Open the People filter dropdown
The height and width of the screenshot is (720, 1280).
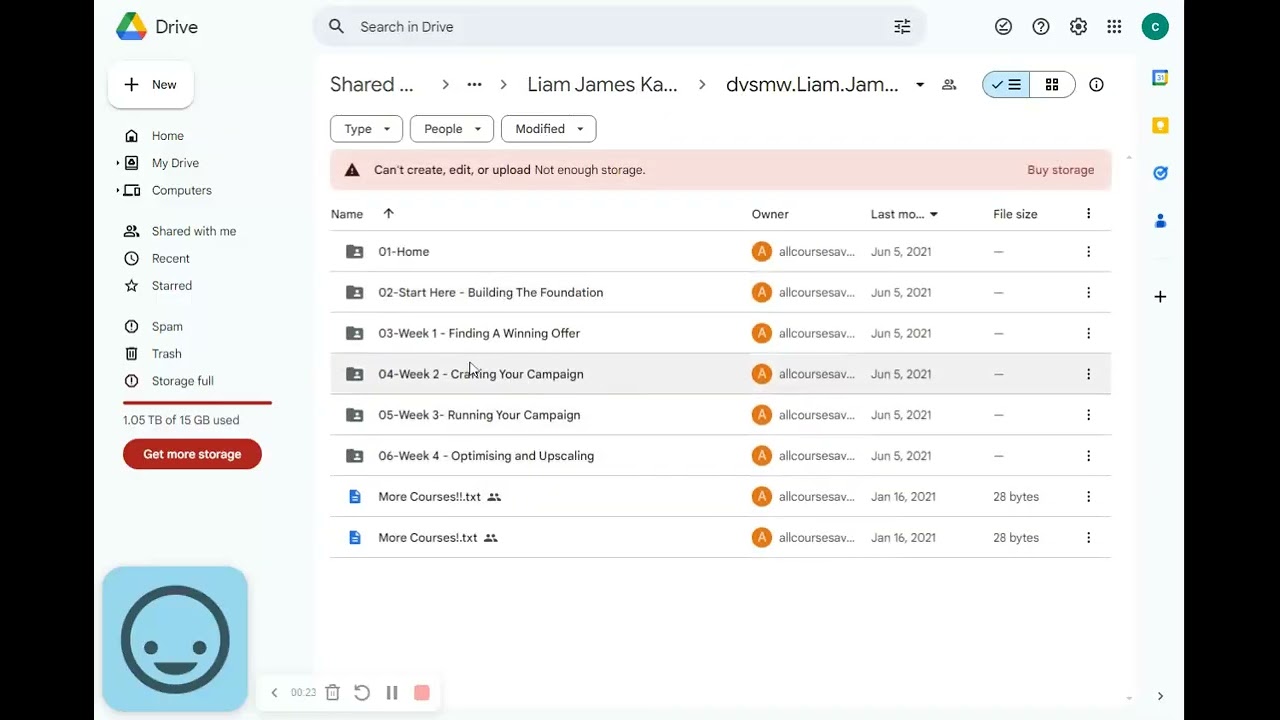coord(451,129)
